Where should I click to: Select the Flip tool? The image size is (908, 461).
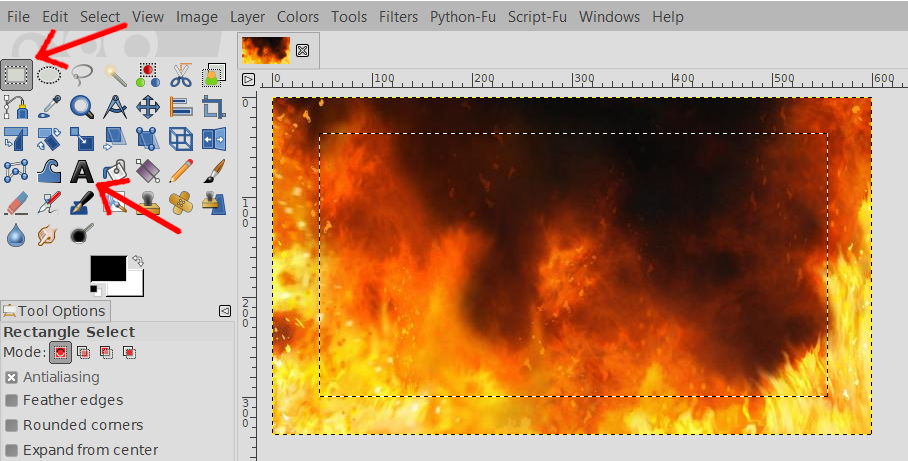(214, 139)
